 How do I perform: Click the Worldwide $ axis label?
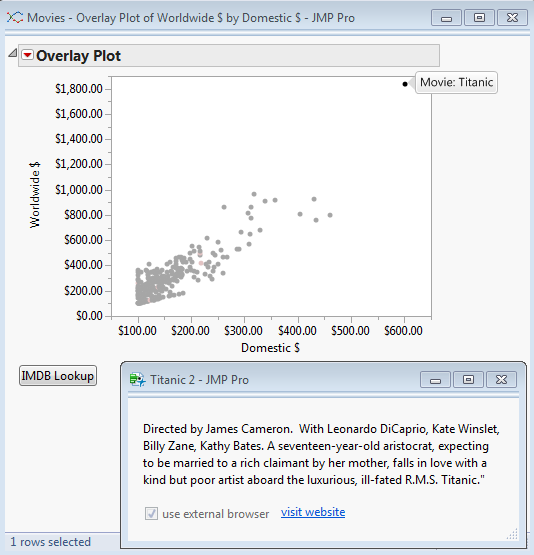[x=35, y=195]
